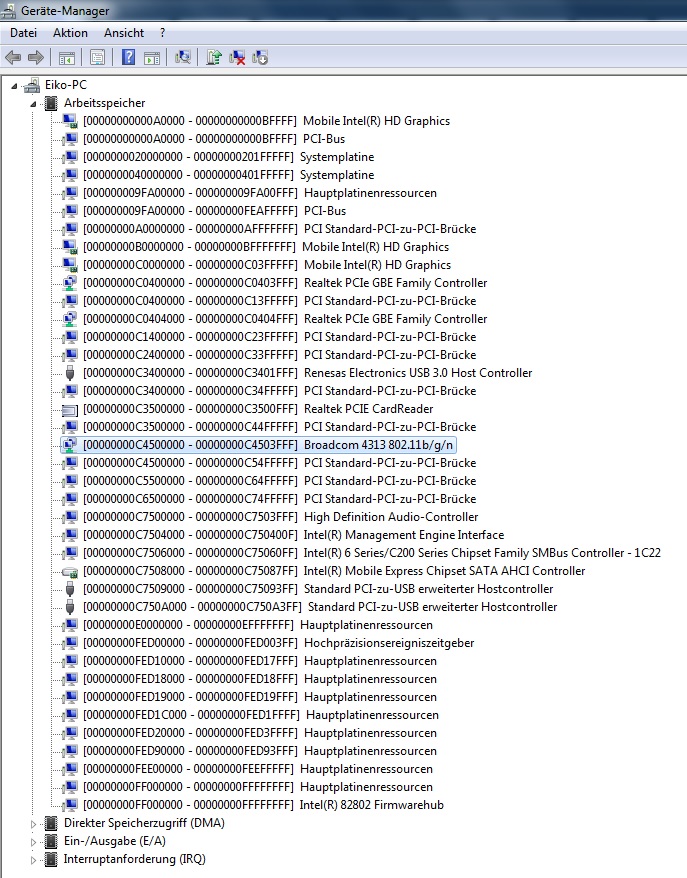Click the Direkter Speicherzugriff (DMA) chip icon
The height and width of the screenshot is (878, 687).
pos(50,823)
